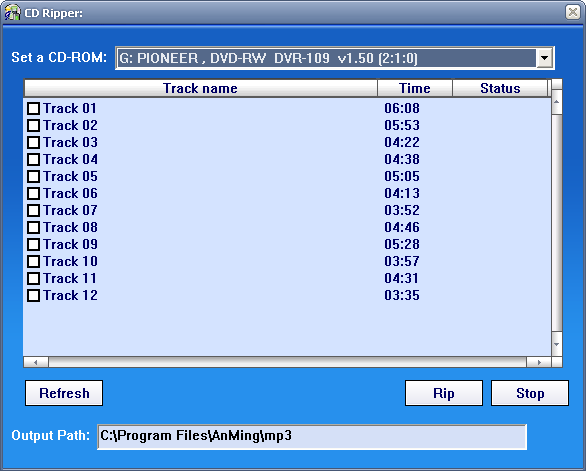Click the Status column header
Viewport: 586px width, 471px height.
500,88
